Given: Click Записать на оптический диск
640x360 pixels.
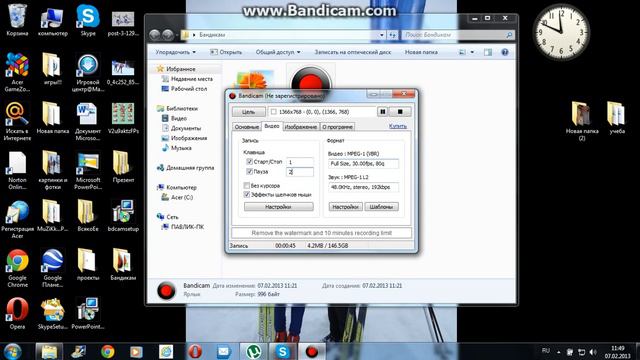Looking at the screenshot, I should (353, 52).
